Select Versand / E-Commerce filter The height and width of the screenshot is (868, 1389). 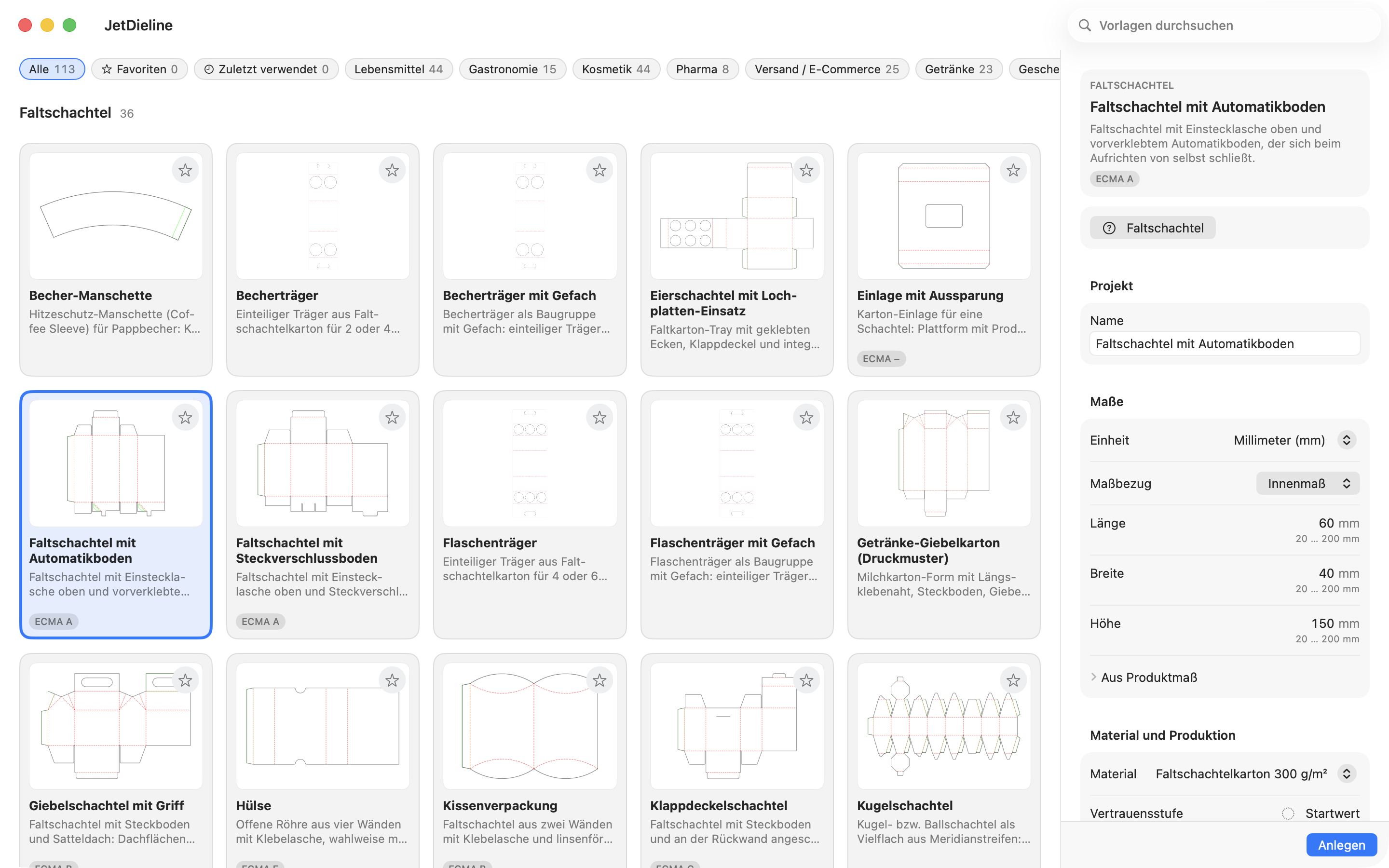pos(827,69)
